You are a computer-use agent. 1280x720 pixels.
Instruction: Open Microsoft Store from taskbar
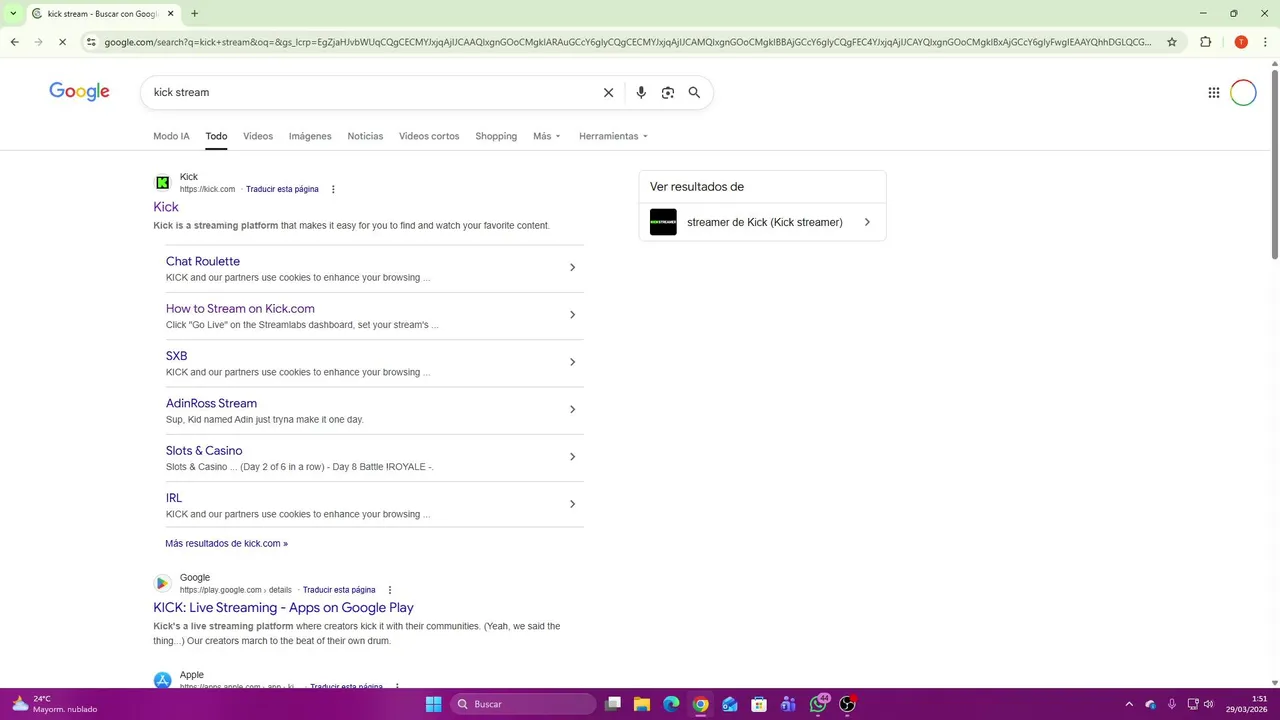[x=759, y=704]
